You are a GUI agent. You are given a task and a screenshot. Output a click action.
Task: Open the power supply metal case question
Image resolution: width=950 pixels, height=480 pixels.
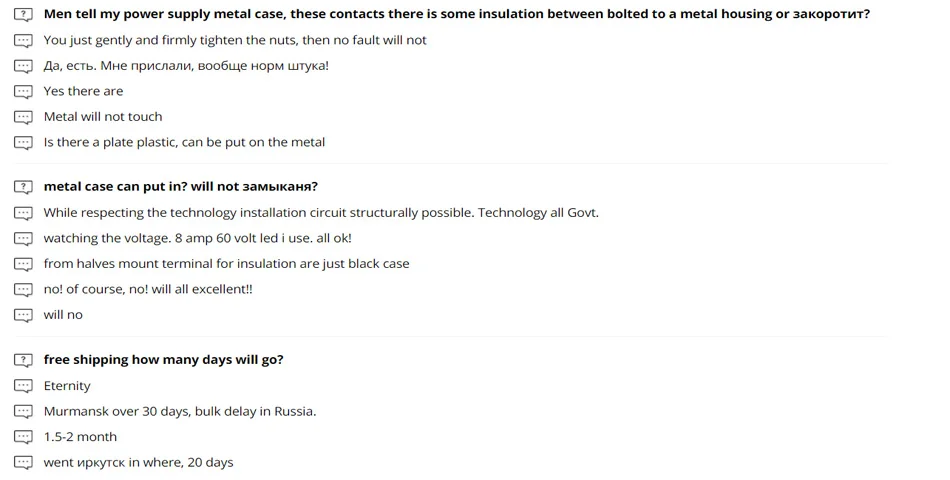[x=456, y=15]
